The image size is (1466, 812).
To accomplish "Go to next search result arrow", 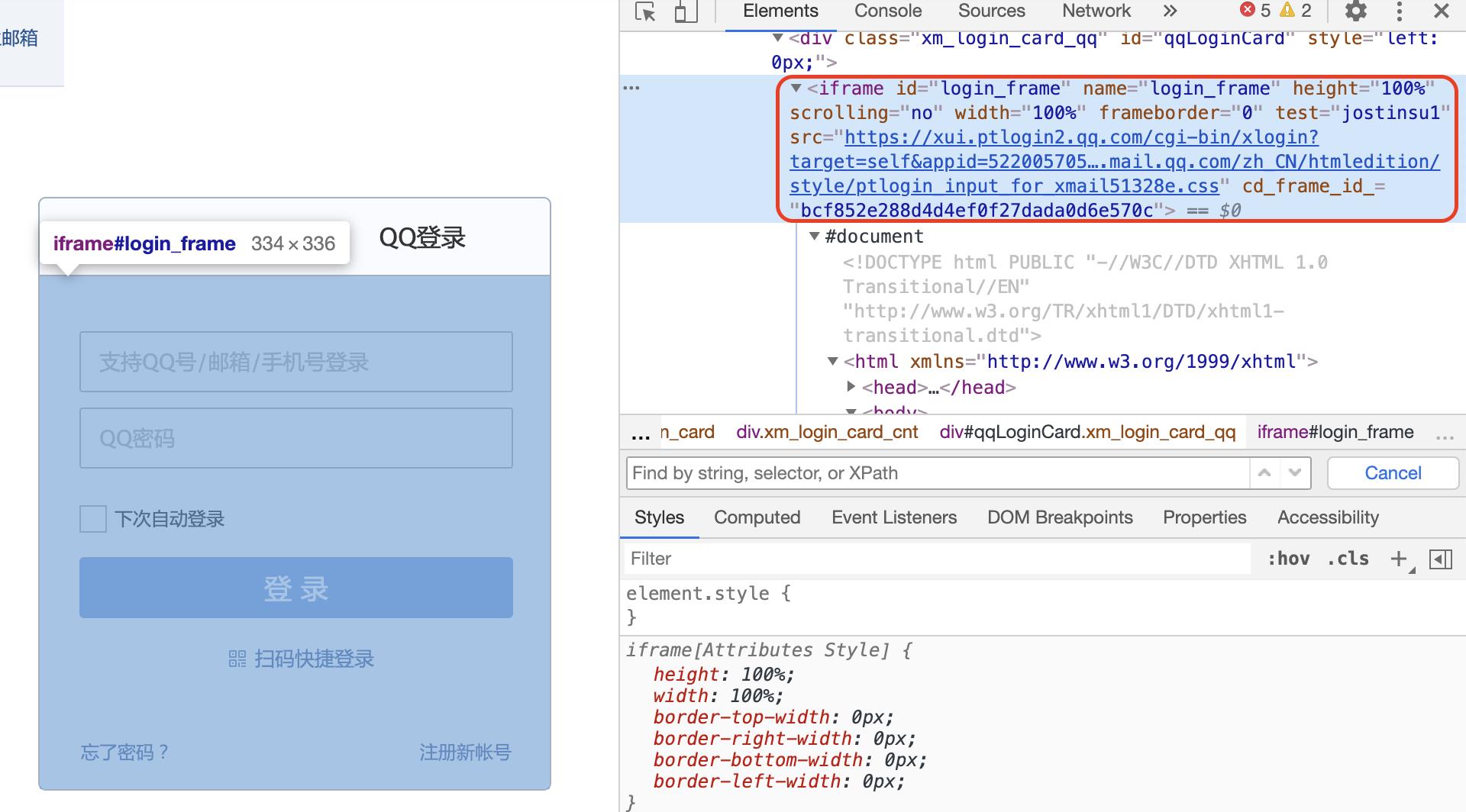I will coord(1295,473).
